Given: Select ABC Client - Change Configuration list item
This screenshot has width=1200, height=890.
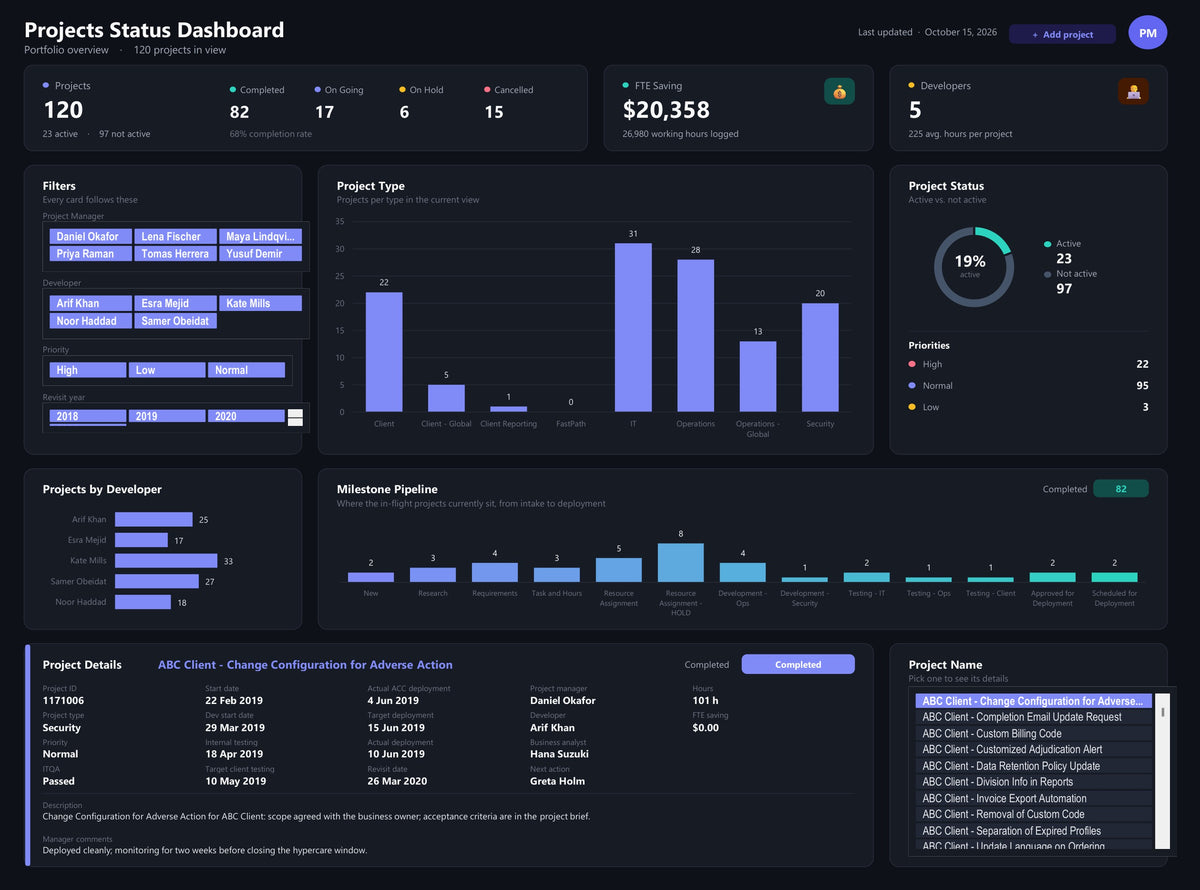Looking at the screenshot, I should 1034,701.
